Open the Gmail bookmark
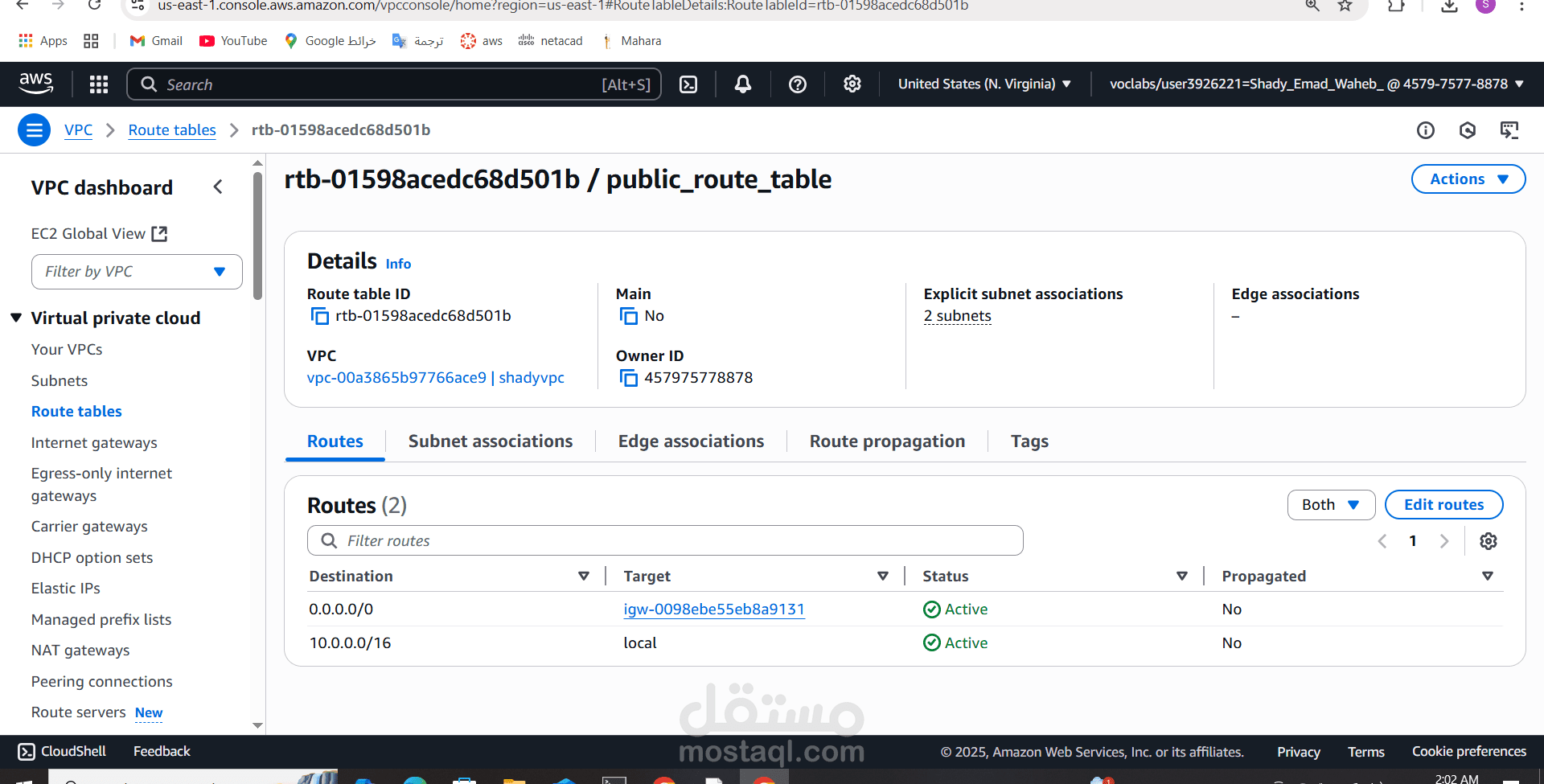This screenshot has width=1544, height=784. [x=156, y=41]
